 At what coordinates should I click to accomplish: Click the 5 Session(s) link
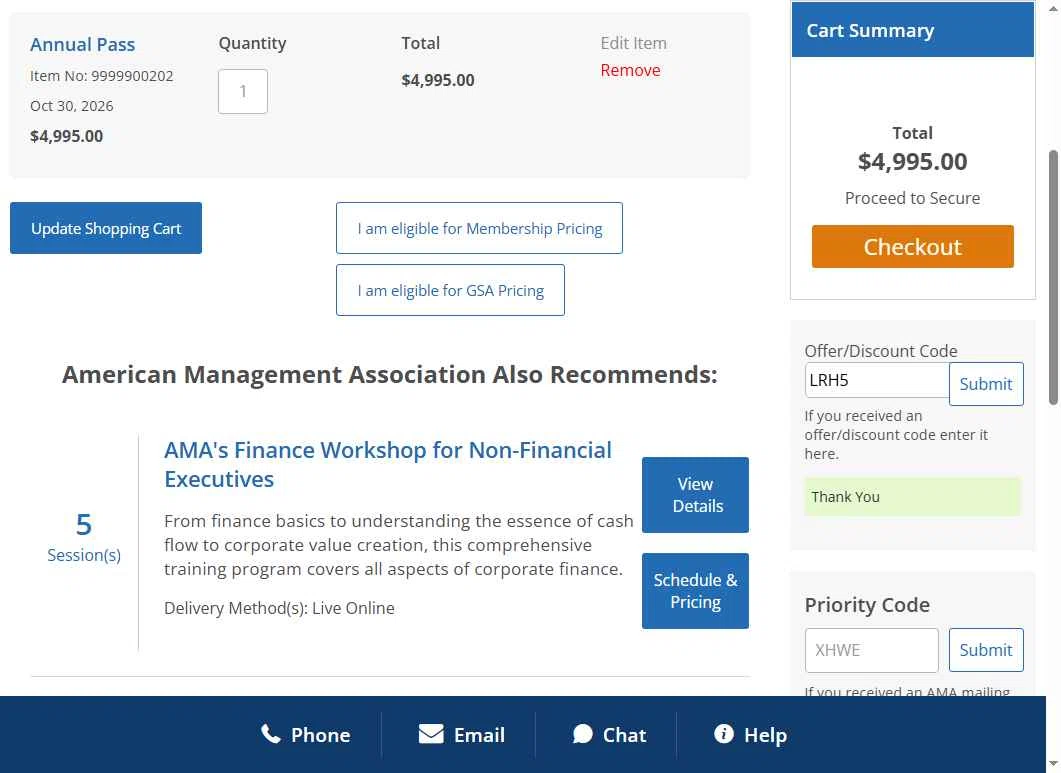[x=84, y=537]
